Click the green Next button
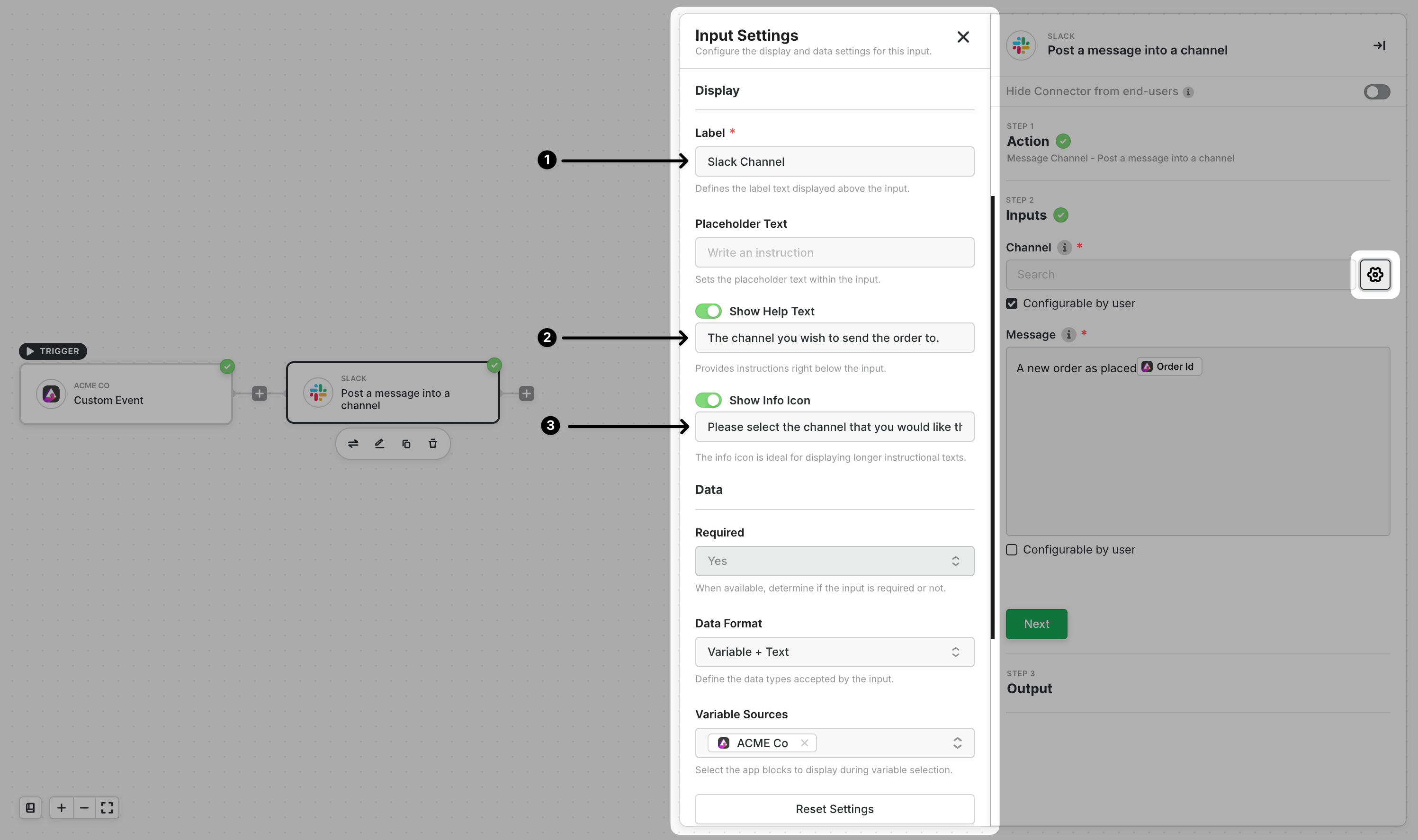Viewport: 1418px width, 840px height. click(x=1036, y=624)
